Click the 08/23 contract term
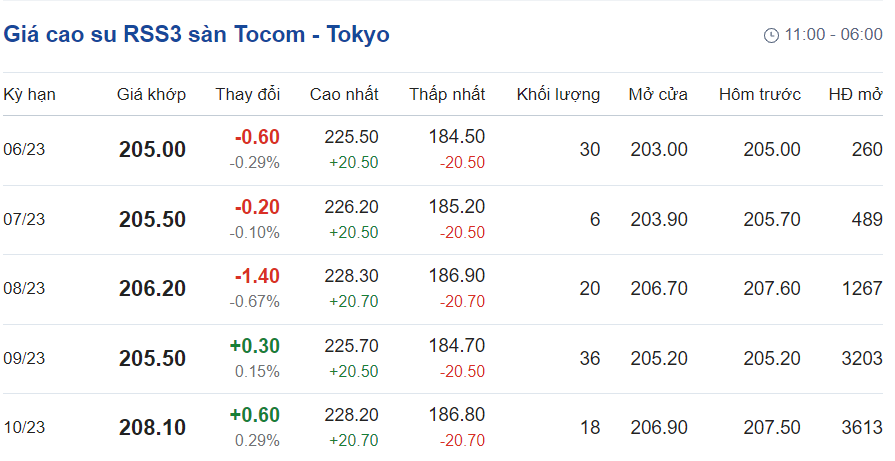 [25, 289]
